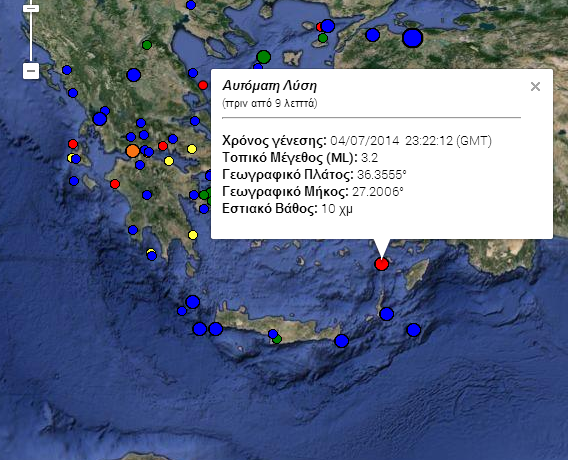This screenshot has width=568, height=460.
Task: Select the small green marker in northern mainland Greece
Action: tap(147, 45)
